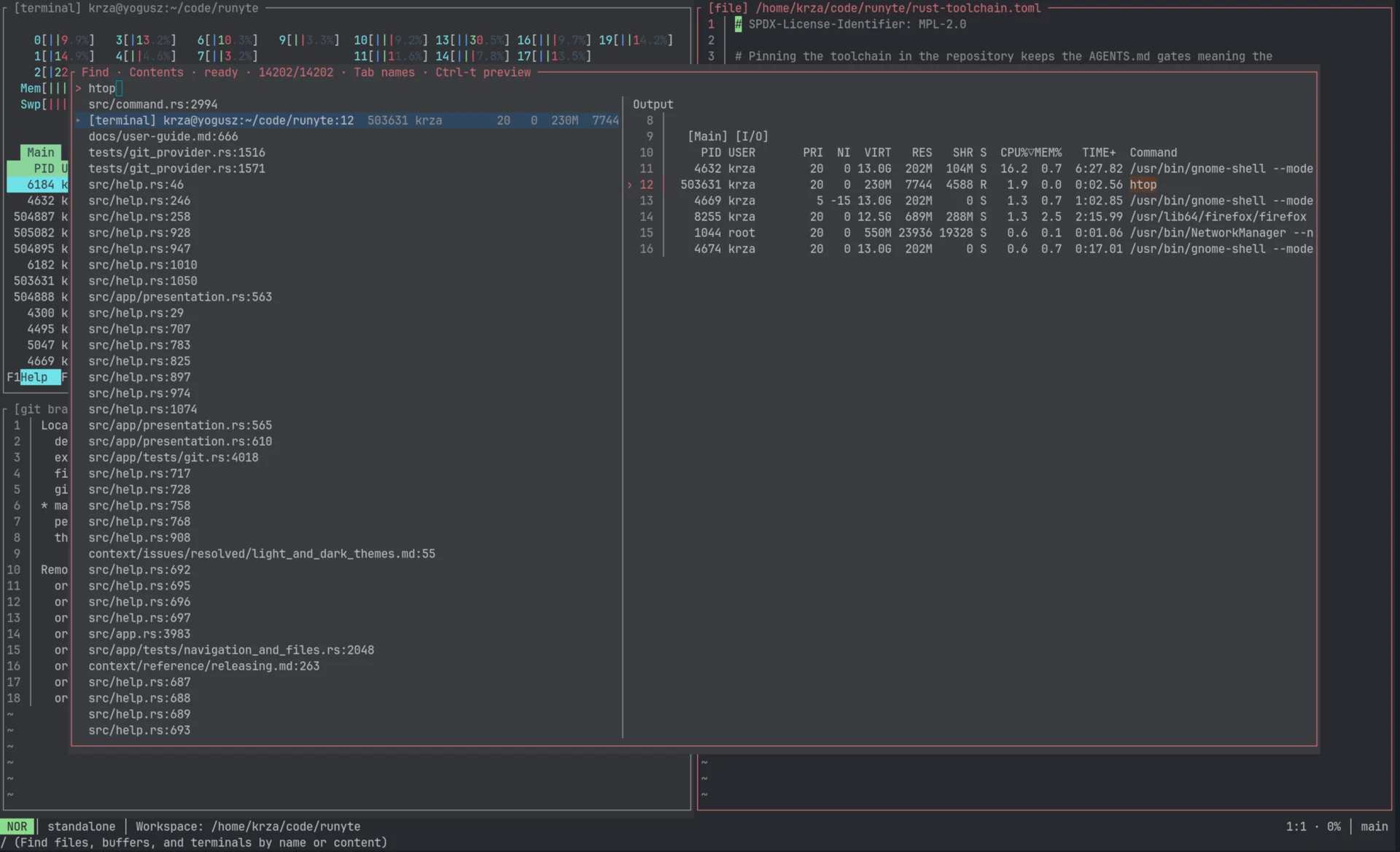Viewport: 1400px width, 852px height.
Task: Click the 1:1 cursor position indicator
Action: pos(1296,826)
